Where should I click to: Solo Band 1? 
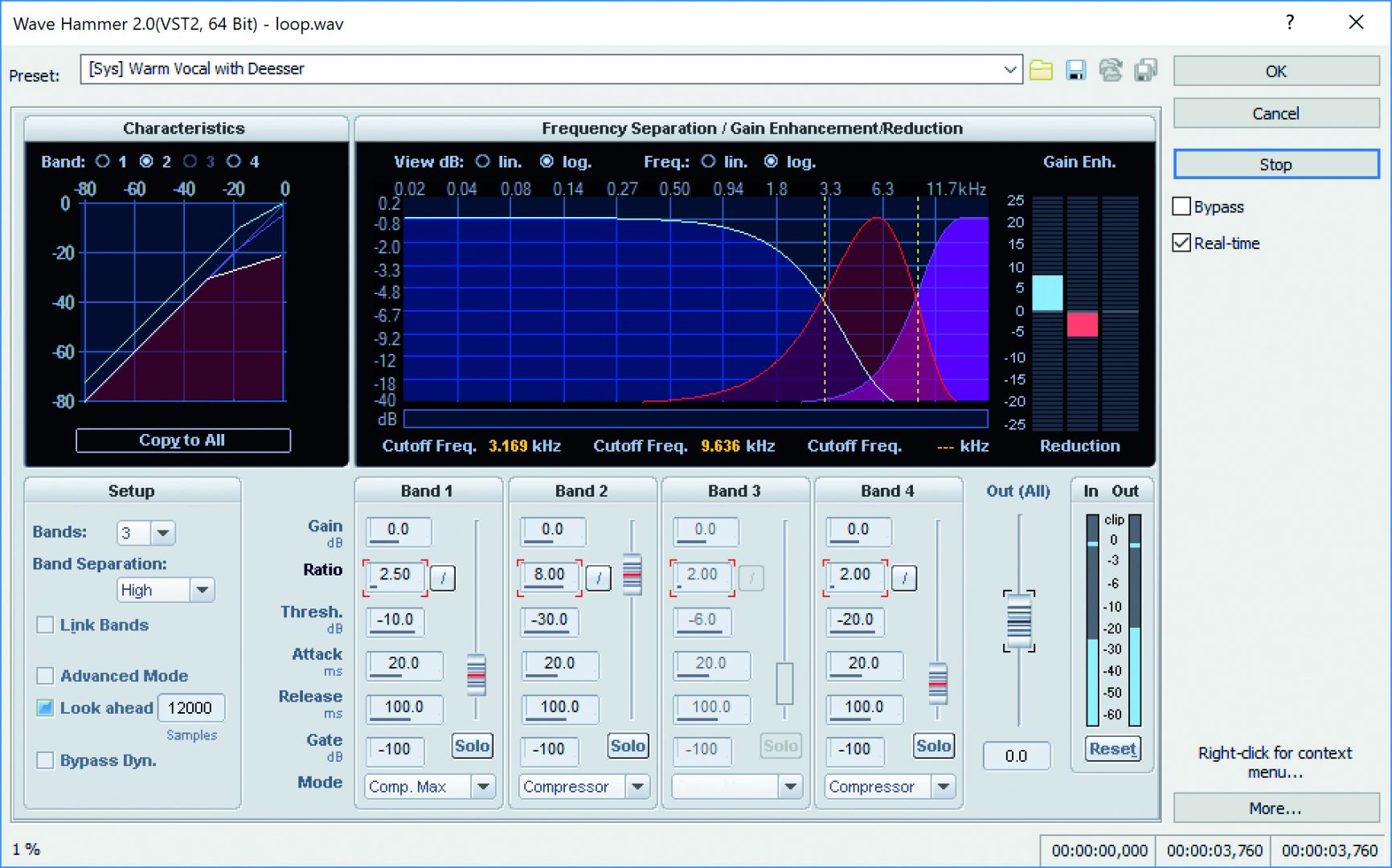(472, 746)
